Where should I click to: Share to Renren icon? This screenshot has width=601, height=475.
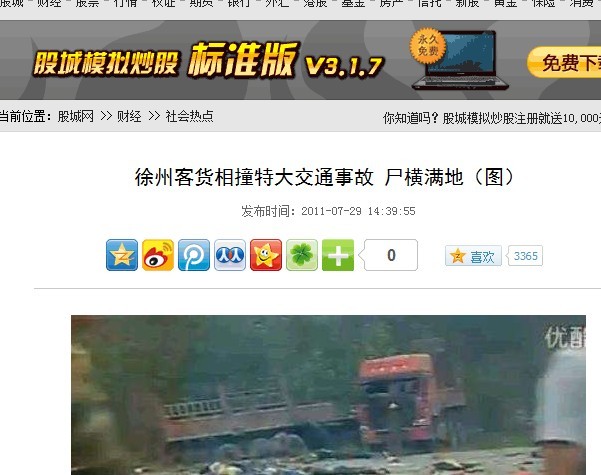(230, 255)
